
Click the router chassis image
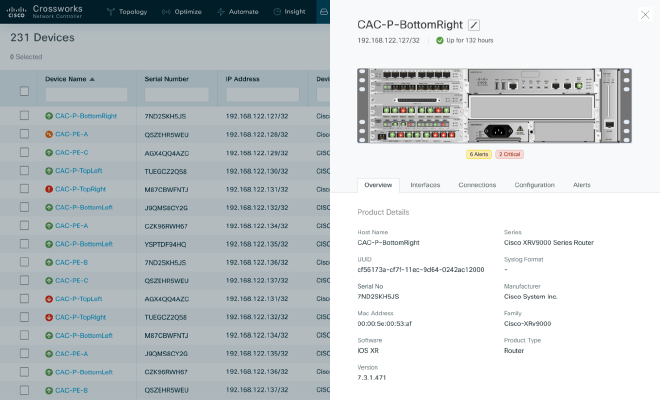[x=494, y=106]
